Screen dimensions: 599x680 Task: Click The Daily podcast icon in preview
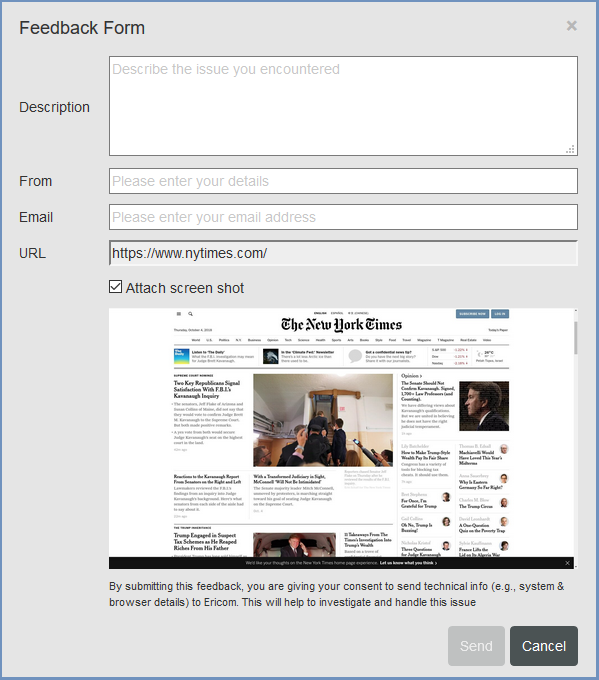182,356
